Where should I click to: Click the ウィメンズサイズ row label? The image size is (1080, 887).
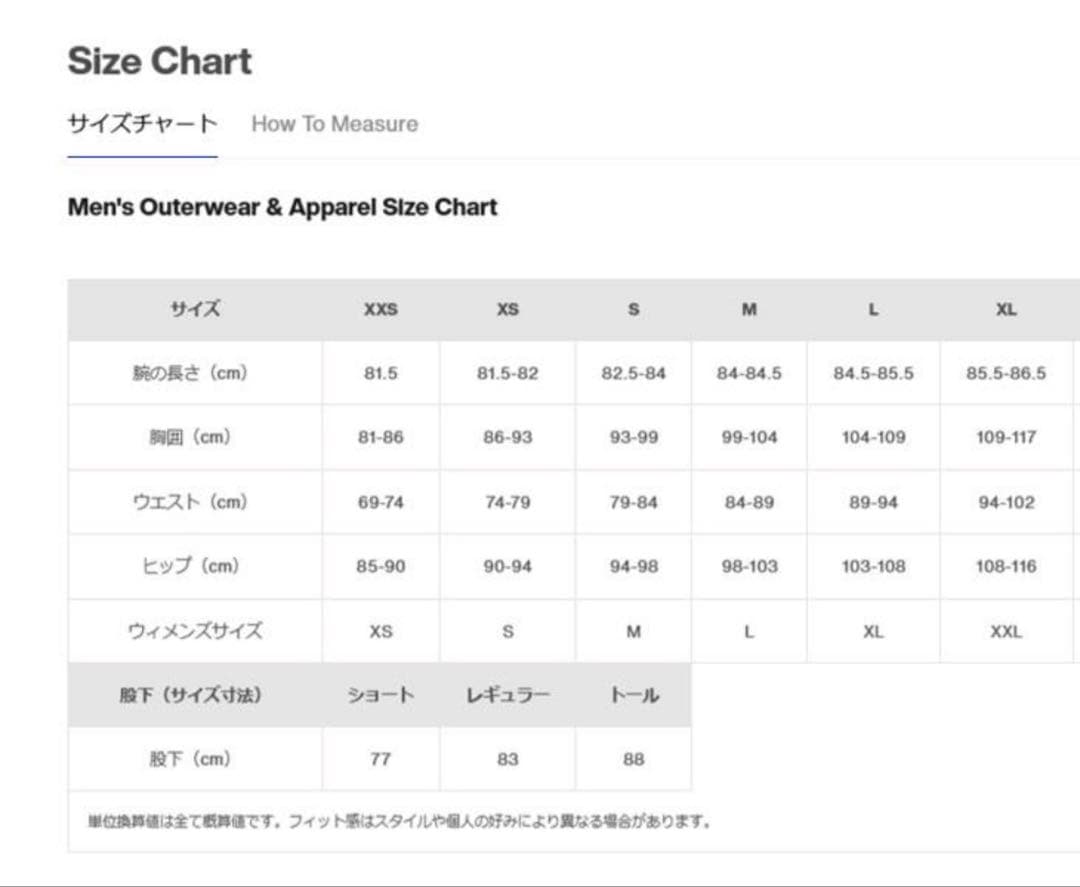(194, 631)
